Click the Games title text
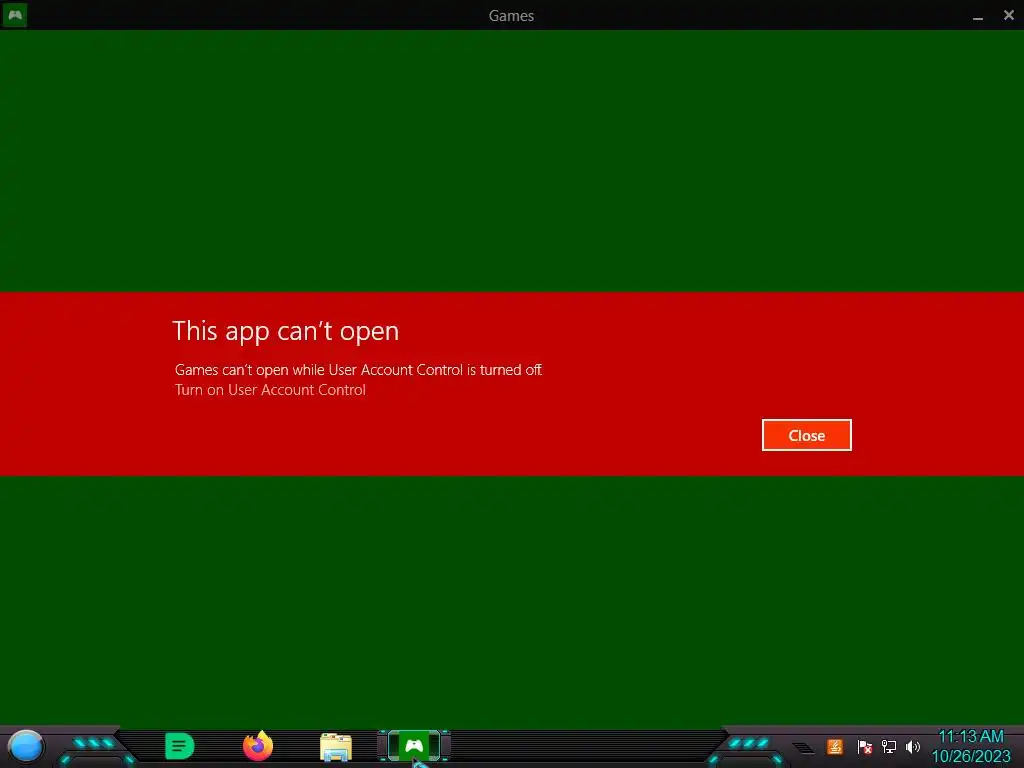This screenshot has width=1024, height=768. click(x=511, y=16)
